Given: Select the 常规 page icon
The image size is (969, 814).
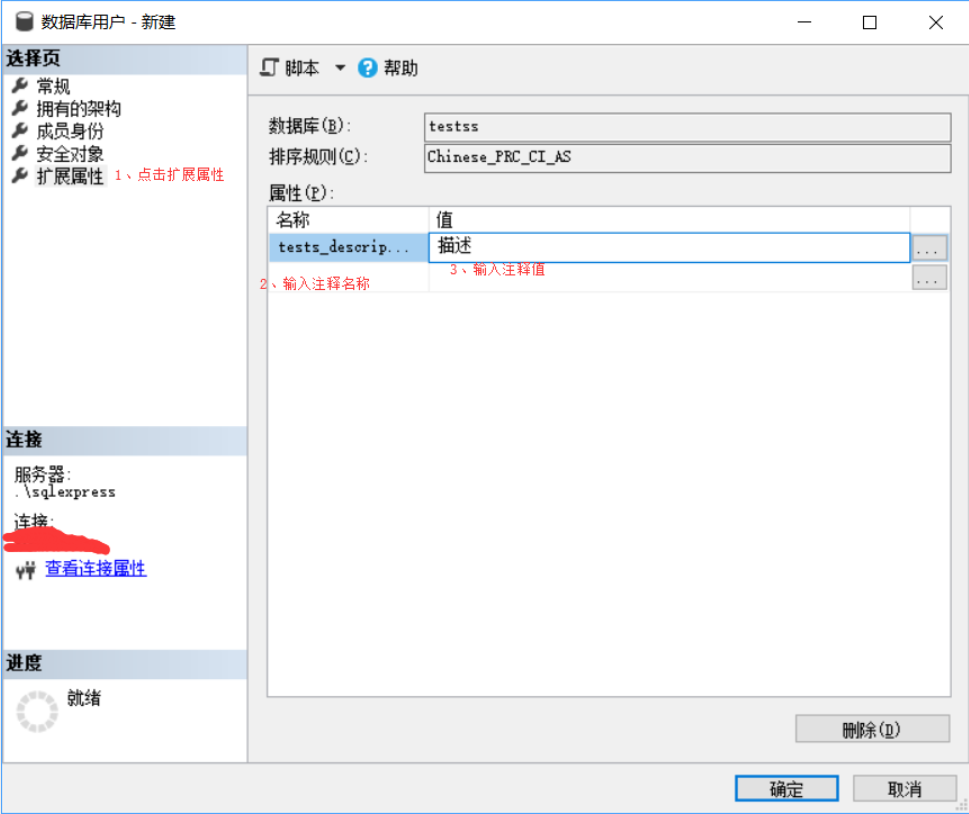Looking at the screenshot, I should pos(22,86).
